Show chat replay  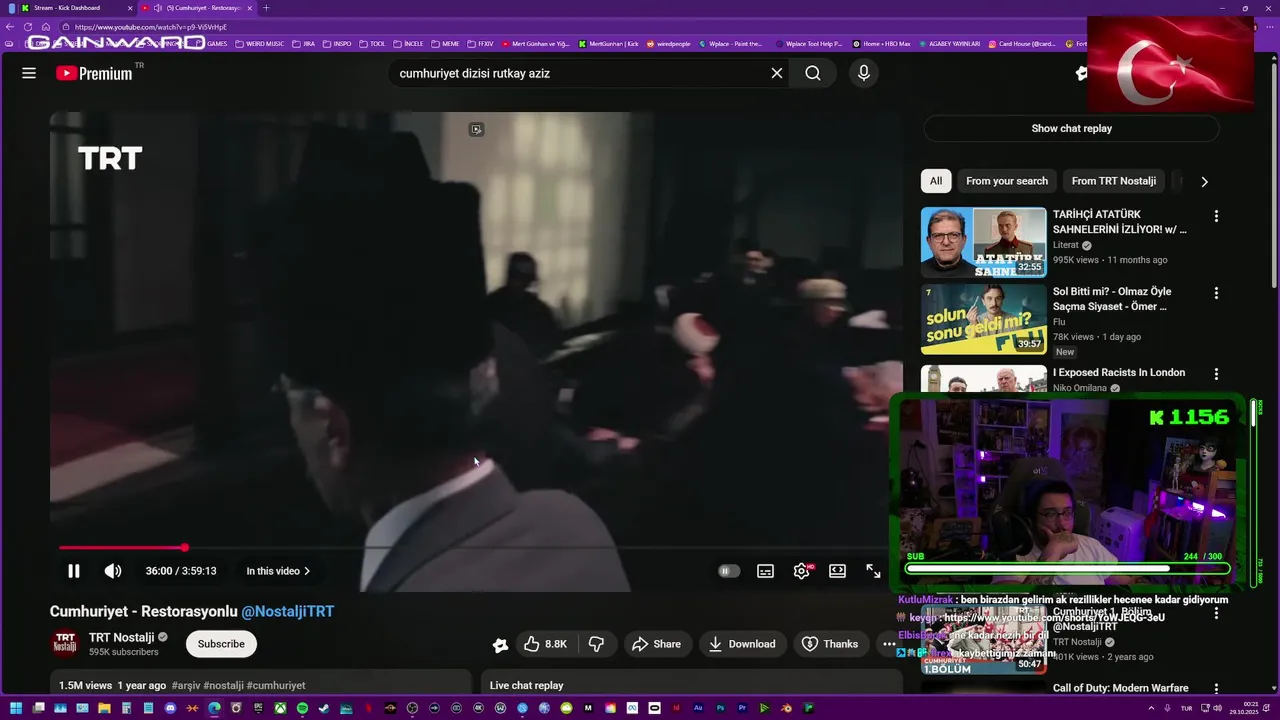click(1071, 128)
